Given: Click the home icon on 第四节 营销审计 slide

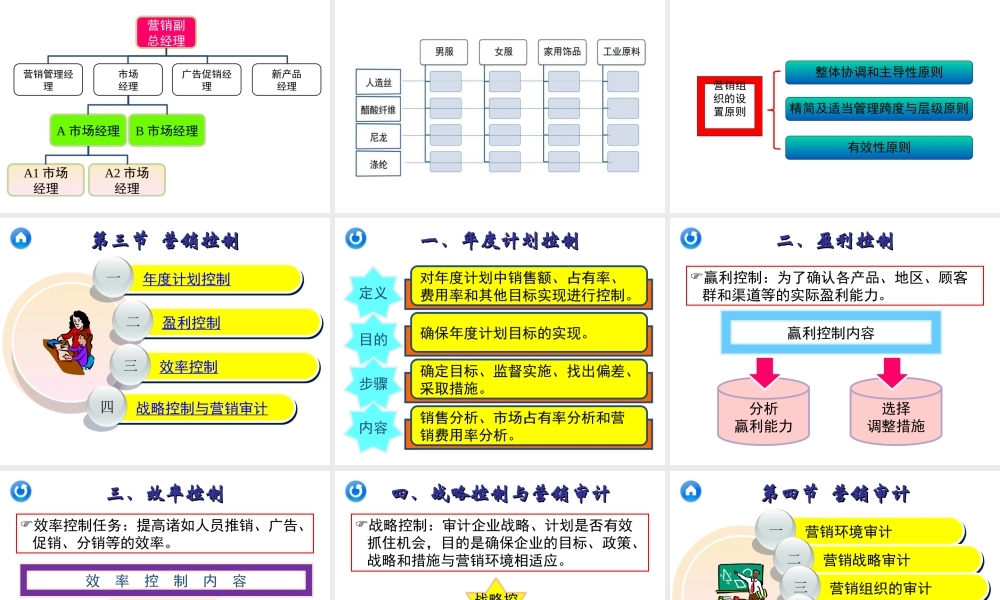Looking at the screenshot, I should pos(689,491).
